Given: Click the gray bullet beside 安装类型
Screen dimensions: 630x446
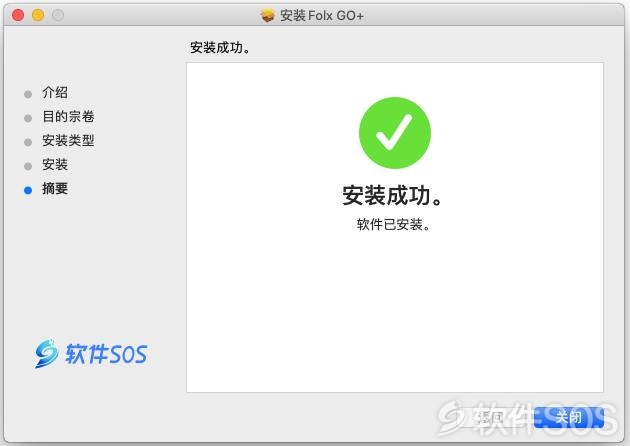Looking at the screenshot, I should [x=28, y=142].
